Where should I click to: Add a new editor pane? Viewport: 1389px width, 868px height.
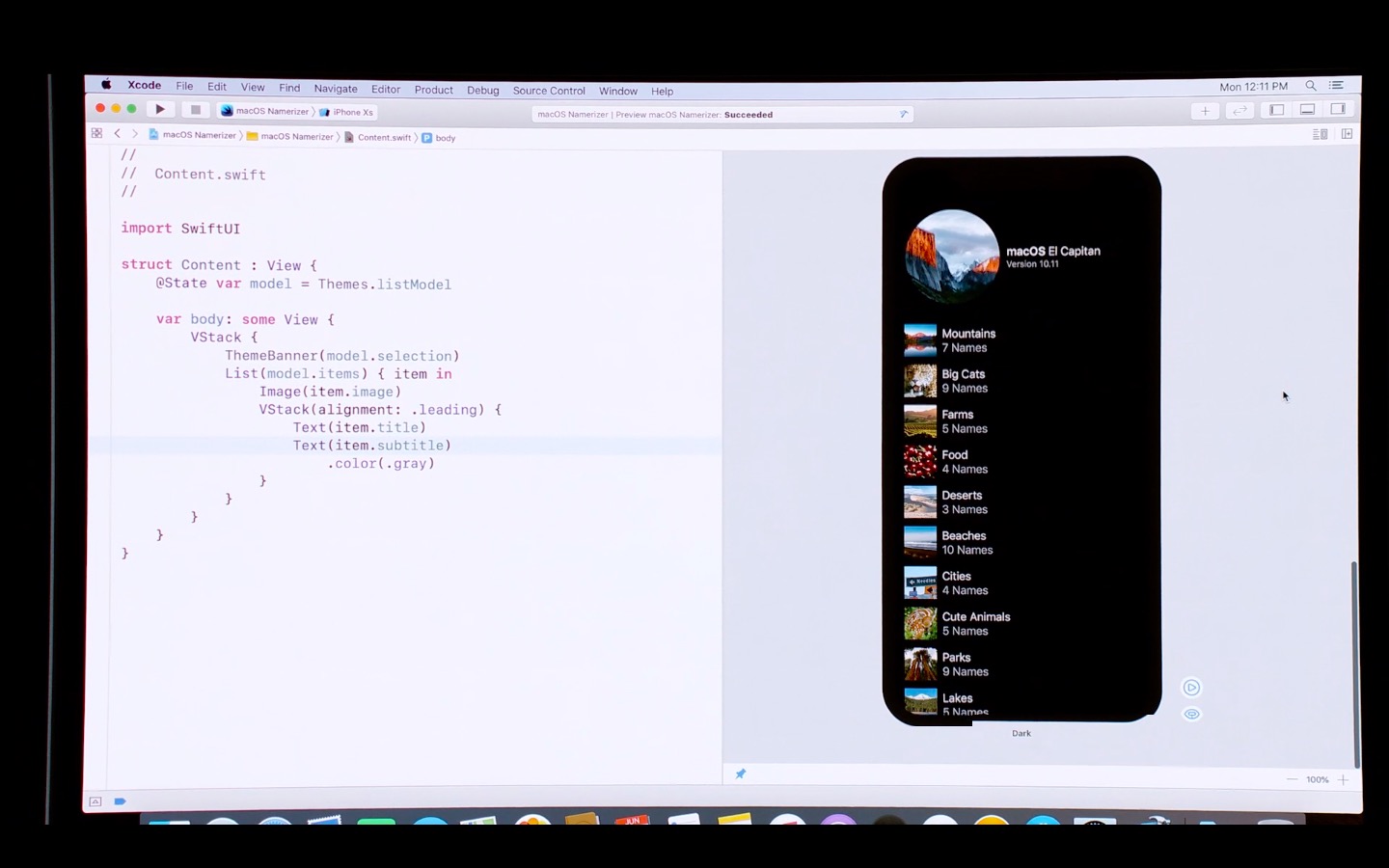(x=1347, y=134)
